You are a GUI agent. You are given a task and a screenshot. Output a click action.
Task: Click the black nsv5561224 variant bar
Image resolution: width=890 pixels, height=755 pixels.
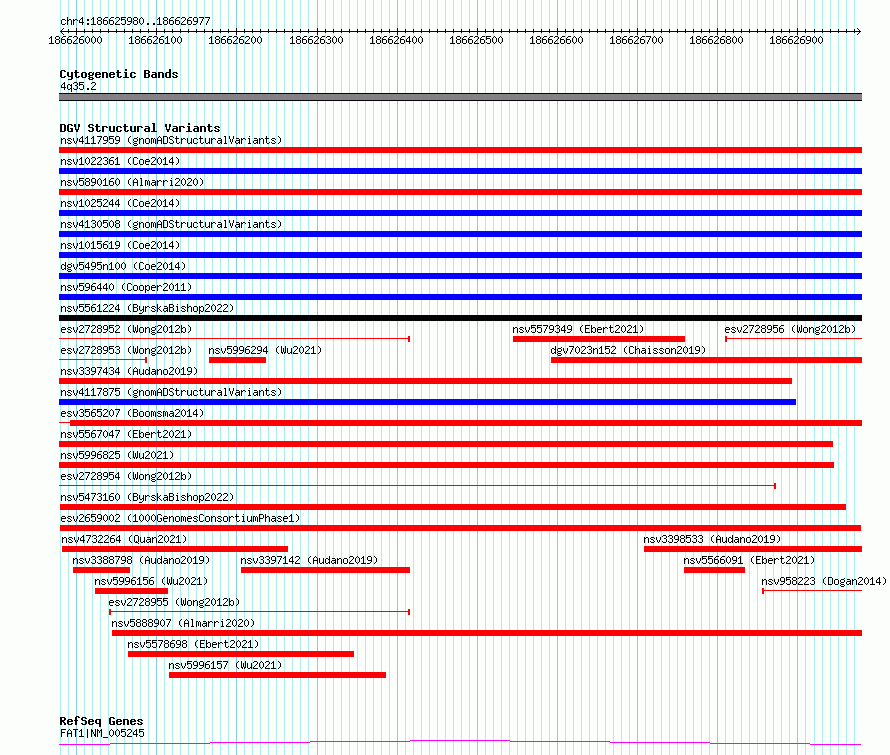[x=460, y=318]
